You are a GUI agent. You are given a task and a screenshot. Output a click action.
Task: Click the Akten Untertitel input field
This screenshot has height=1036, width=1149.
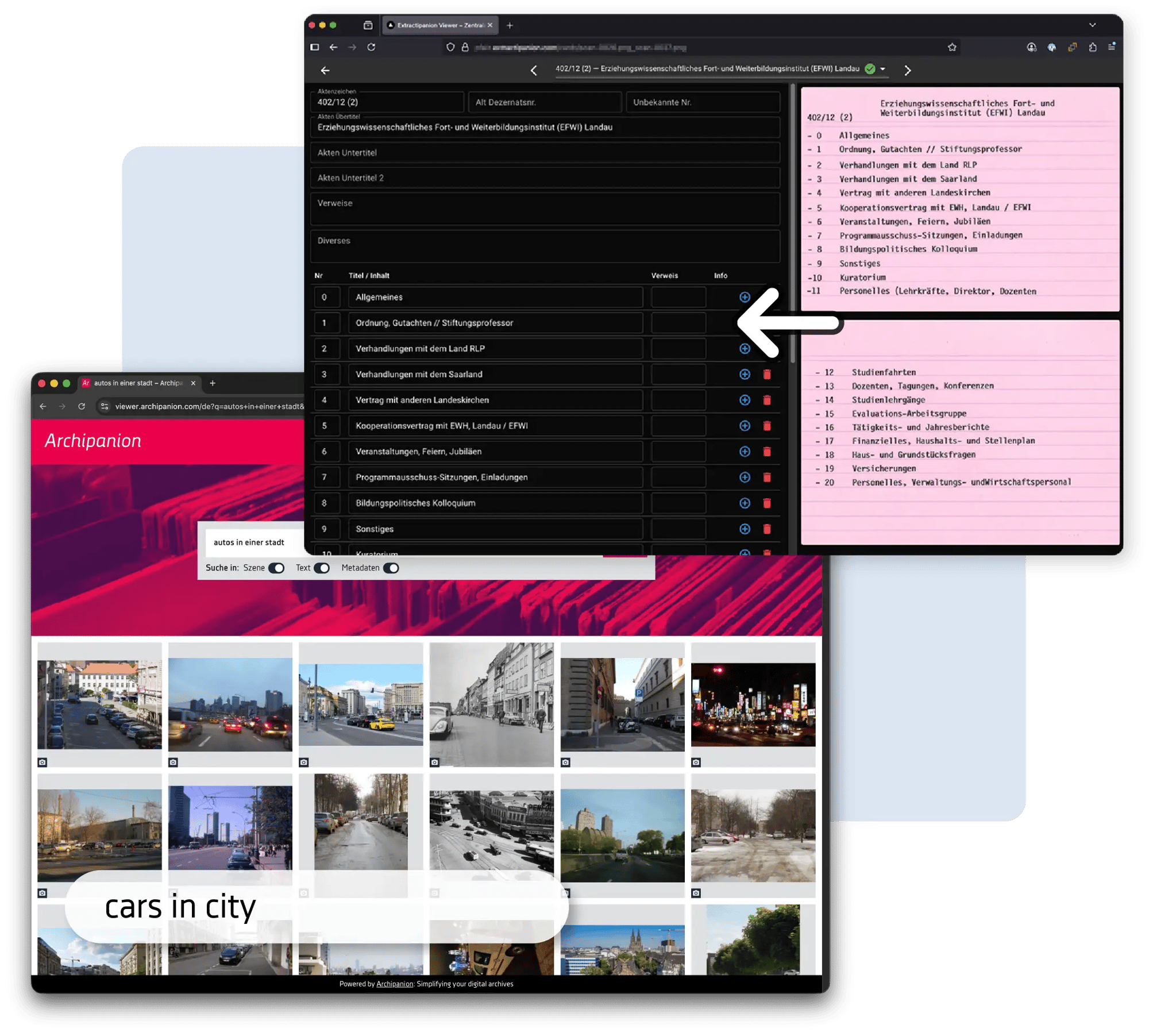pos(545,153)
